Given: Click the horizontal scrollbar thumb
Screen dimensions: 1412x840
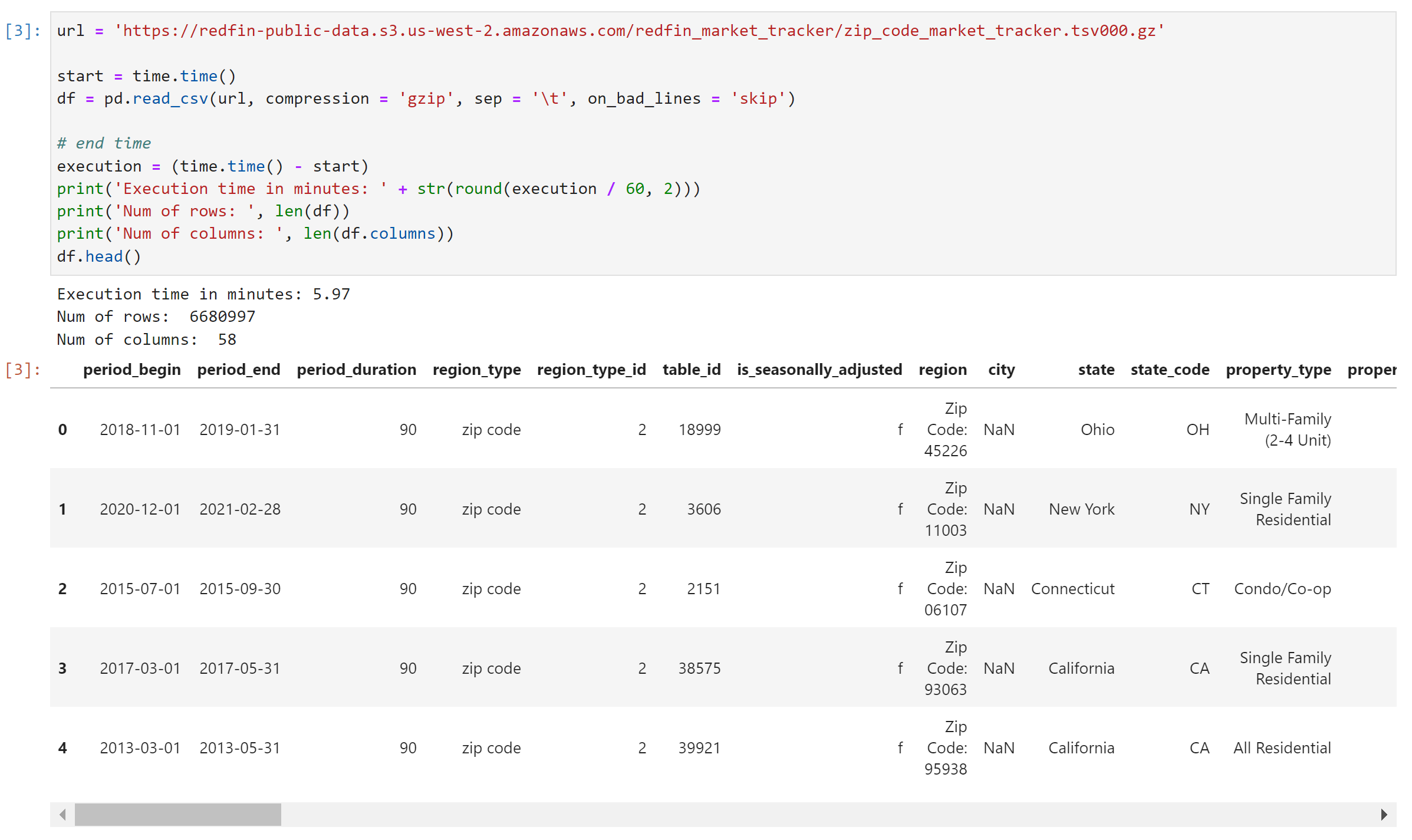Looking at the screenshot, I should tap(177, 815).
